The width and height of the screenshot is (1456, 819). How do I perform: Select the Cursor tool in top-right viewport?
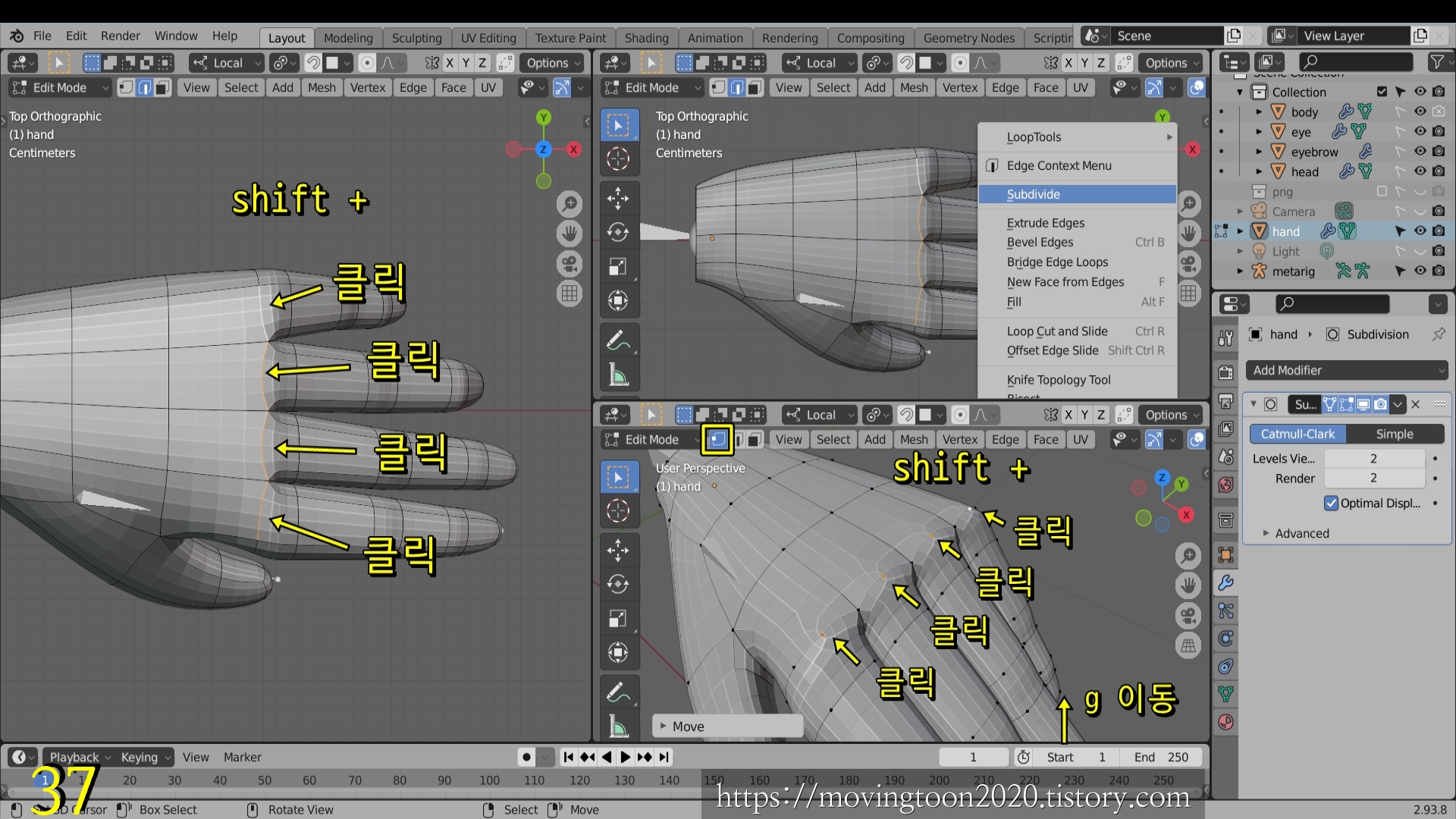618,159
